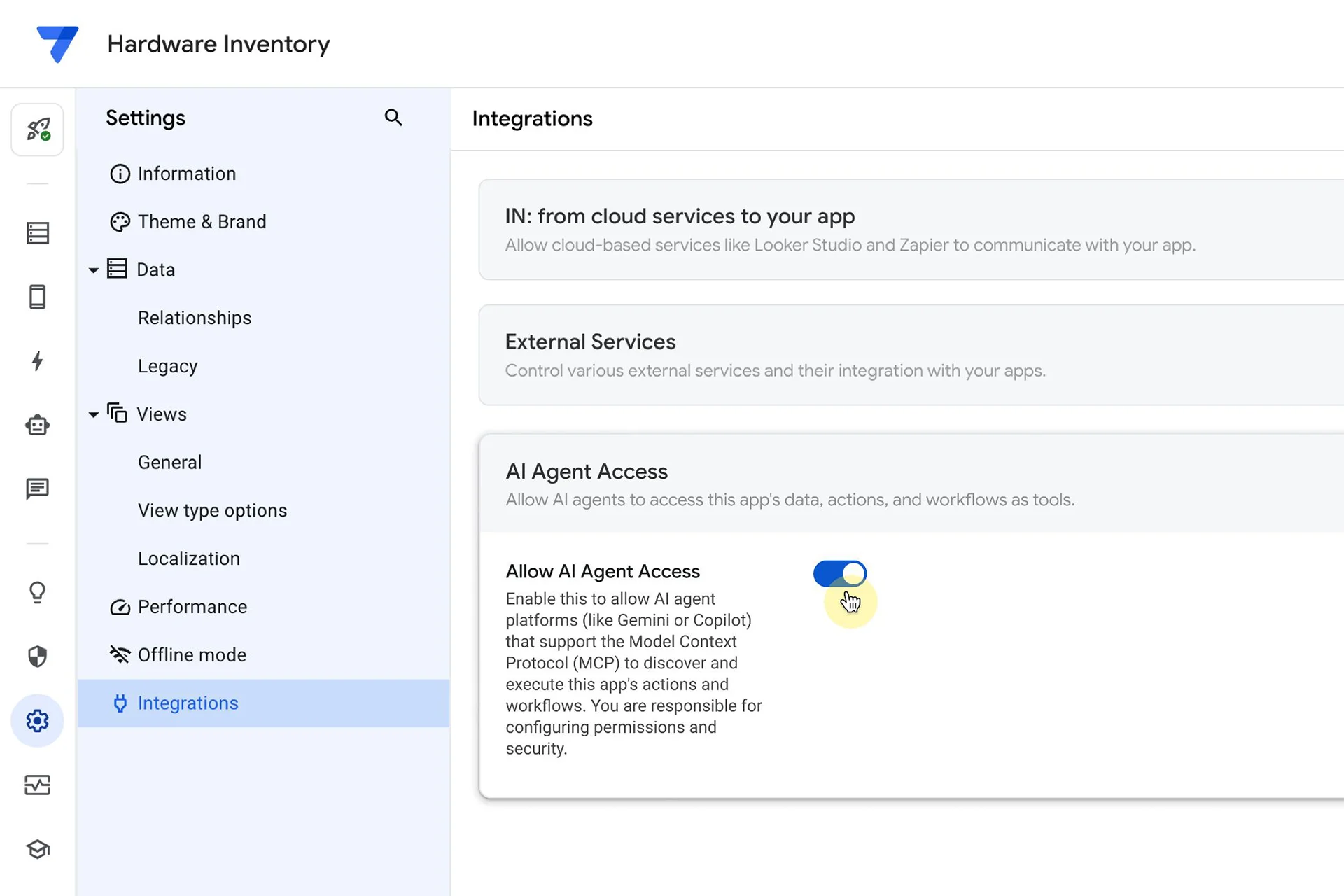The image size is (1344, 896).
Task: Click the Data table icon in Settings list
Action: pos(117,269)
